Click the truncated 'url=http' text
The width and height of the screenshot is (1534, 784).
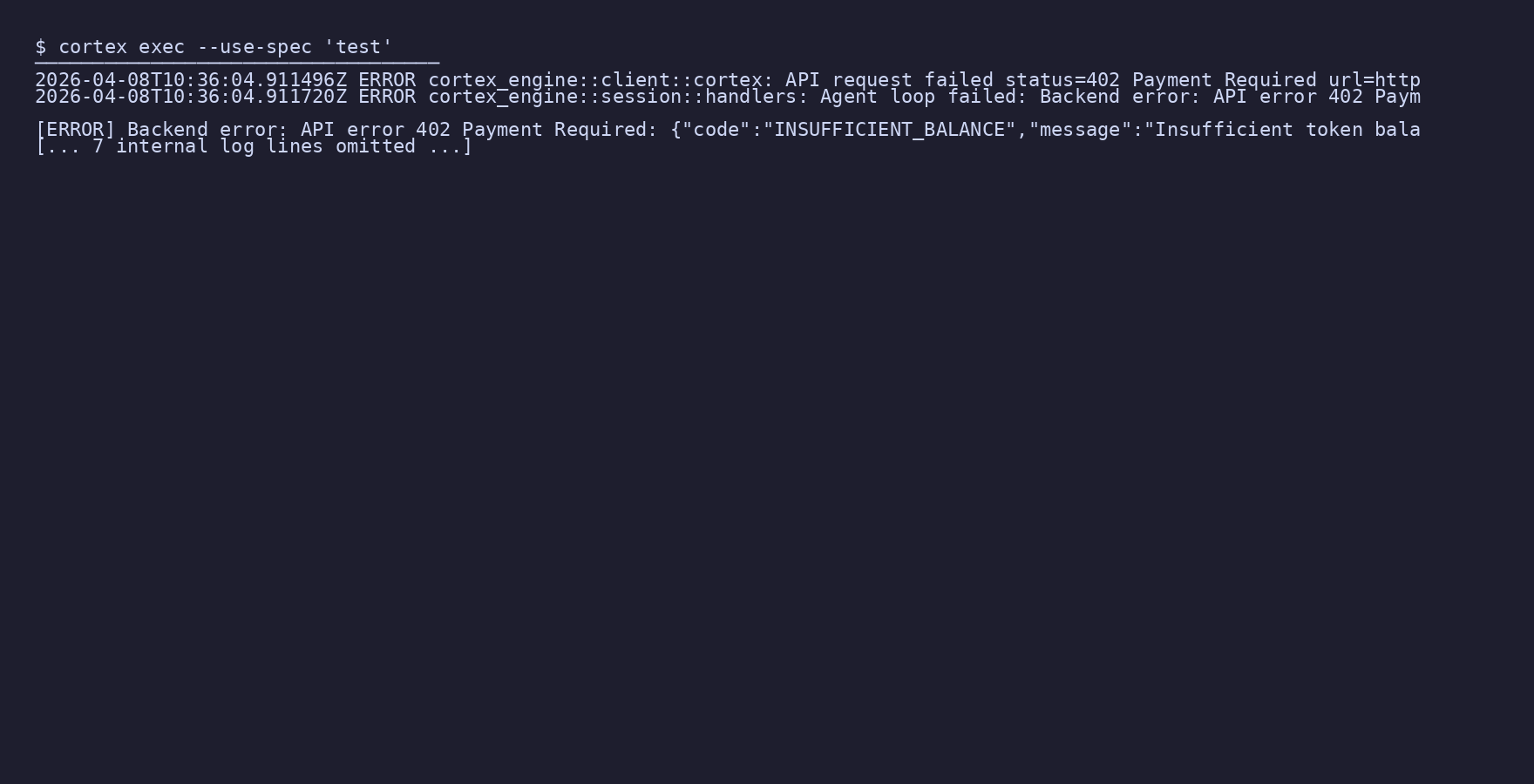(1374, 80)
